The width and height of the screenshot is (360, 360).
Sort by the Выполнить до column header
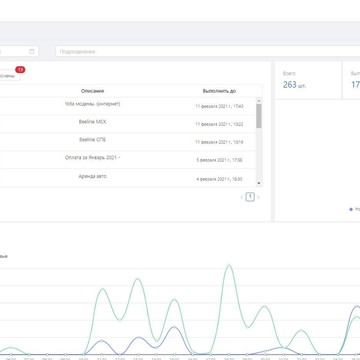(x=219, y=91)
